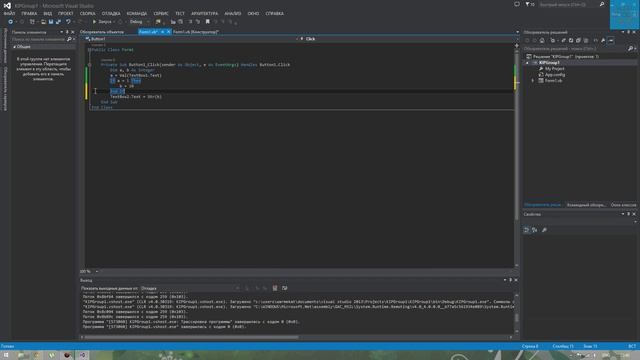Click the Home icon in Solution Explorer
The image size is (640, 360).
click(x=542, y=40)
